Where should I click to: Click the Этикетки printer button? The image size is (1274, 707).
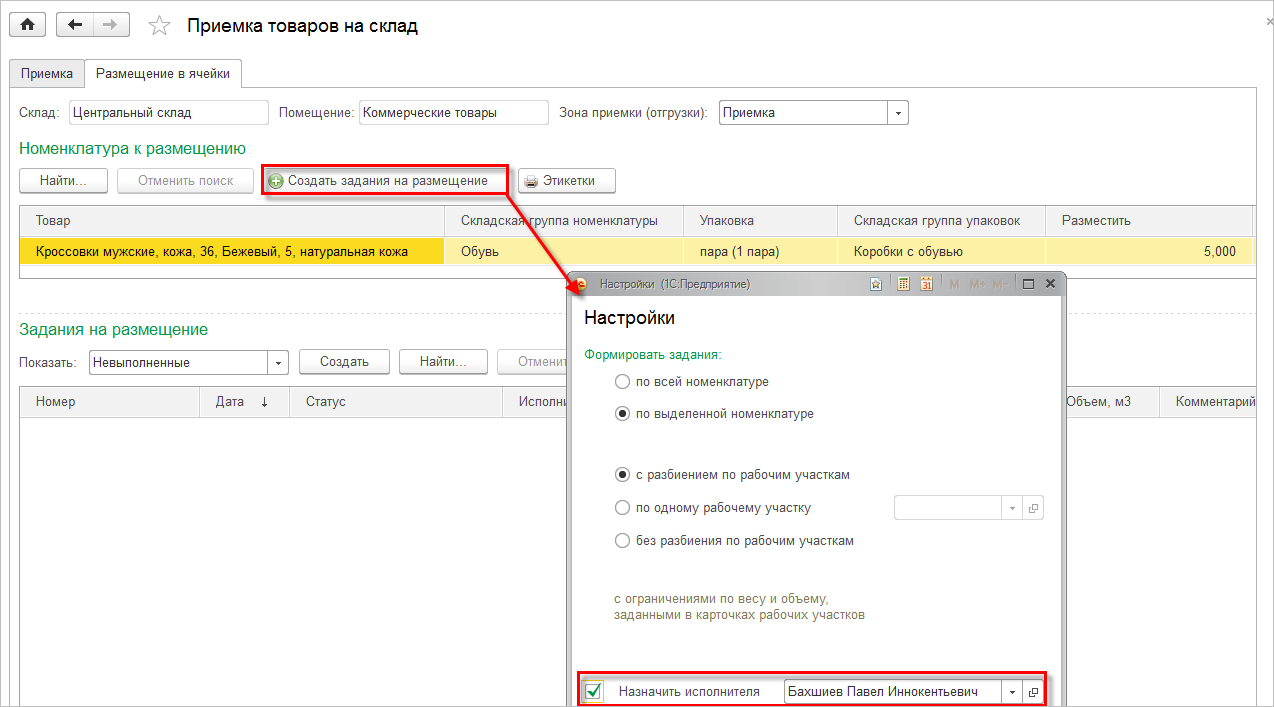tap(566, 181)
